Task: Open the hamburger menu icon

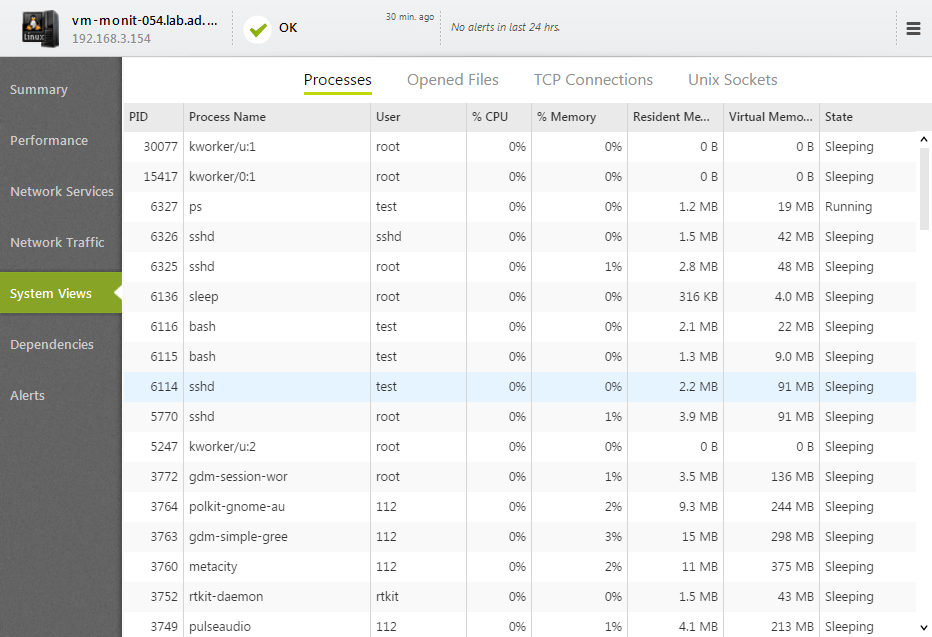Action: [913, 29]
